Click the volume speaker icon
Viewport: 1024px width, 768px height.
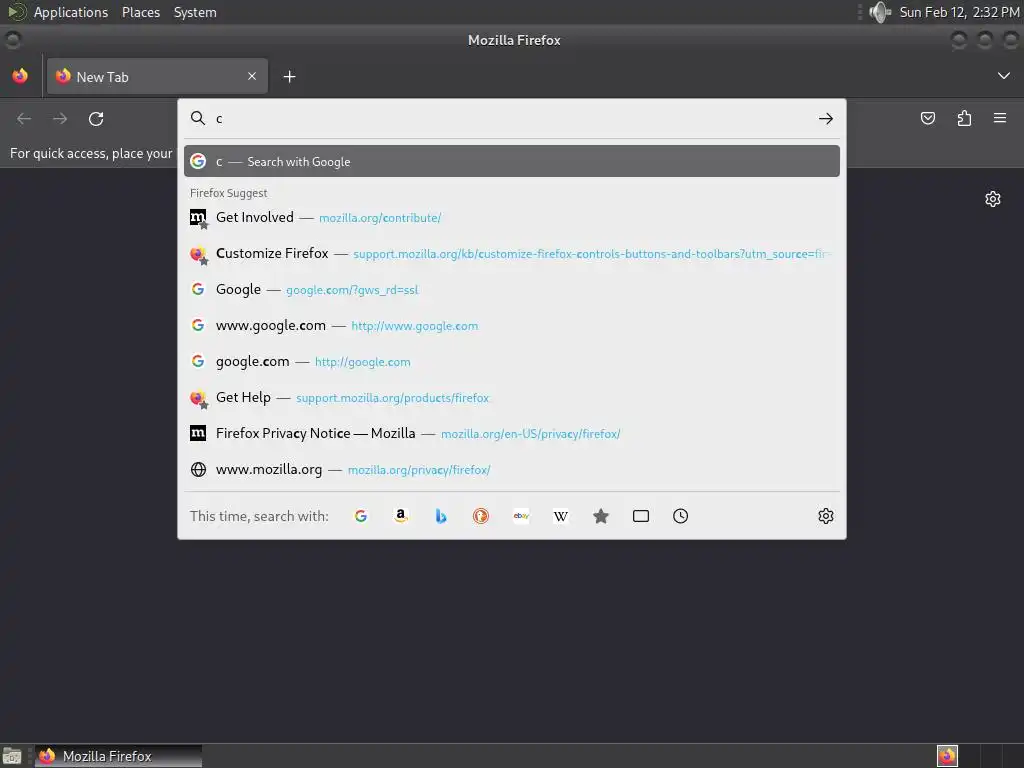pyautogui.click(x=880, y=12)
